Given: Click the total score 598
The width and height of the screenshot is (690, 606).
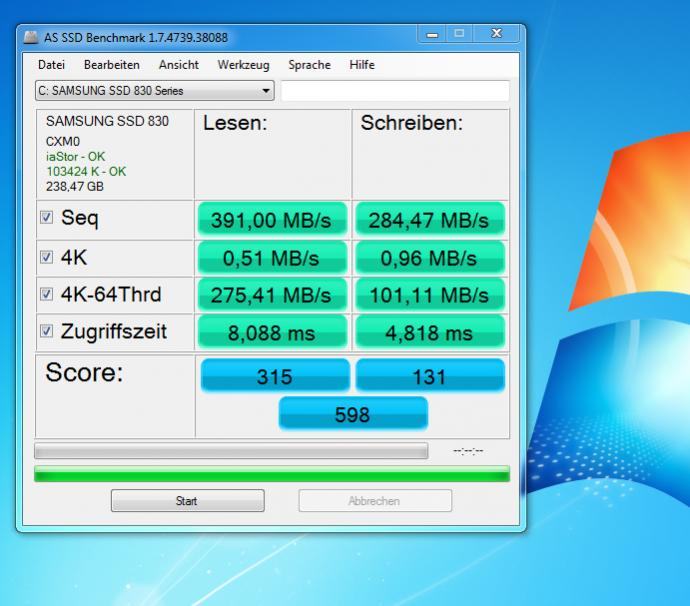Looking at the screenshot, I should (x=353, y=414).
